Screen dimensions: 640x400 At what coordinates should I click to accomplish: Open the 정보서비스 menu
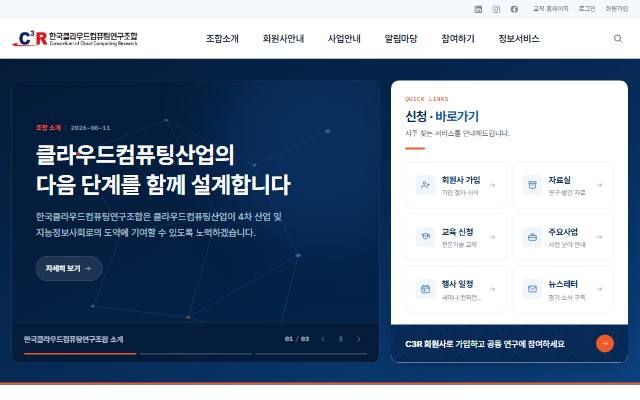click(519, 39)
